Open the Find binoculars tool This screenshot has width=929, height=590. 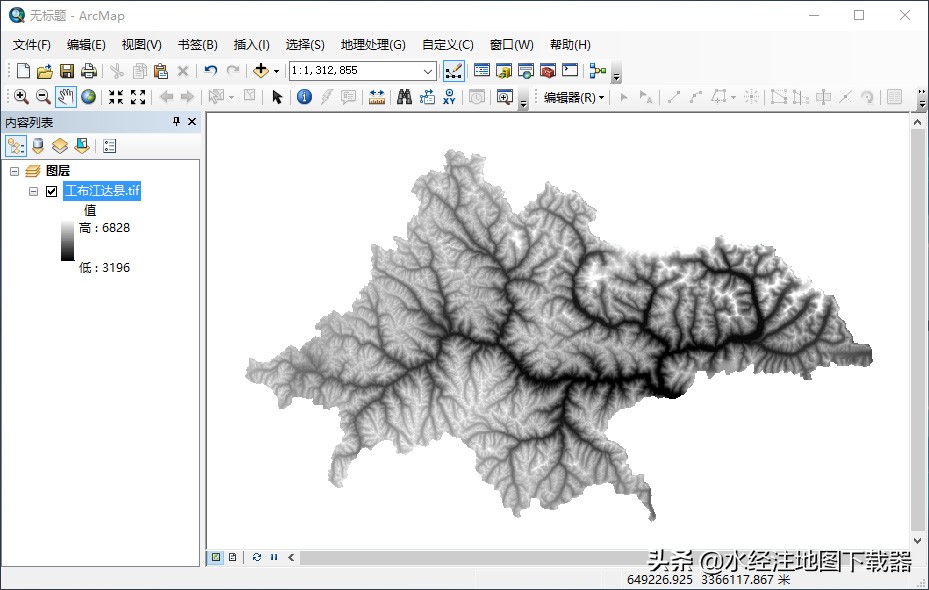click(x=405, y=97)
